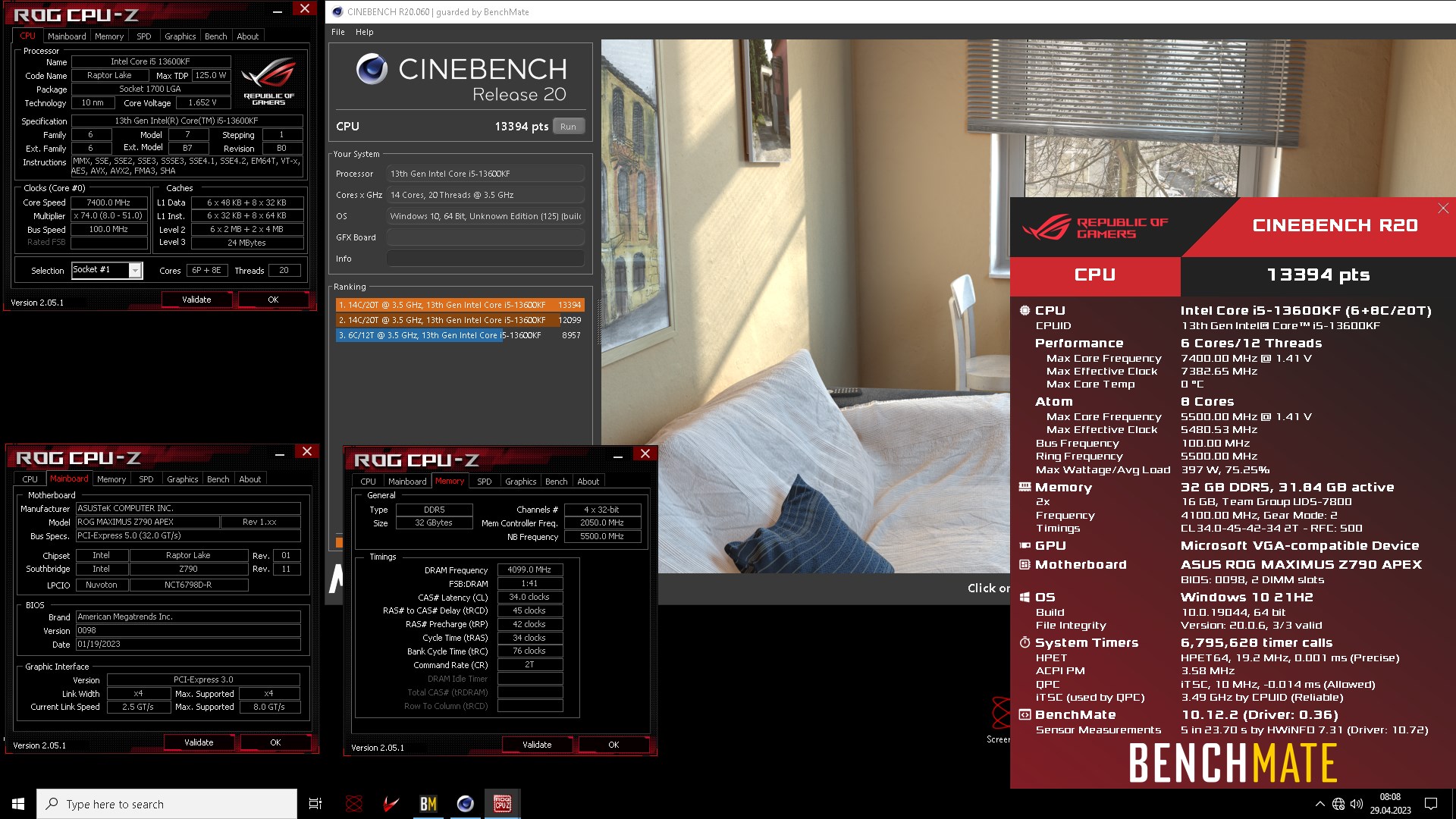Select the ranking row scoring 12099
1456x819 pixels.
pos(460,320)
